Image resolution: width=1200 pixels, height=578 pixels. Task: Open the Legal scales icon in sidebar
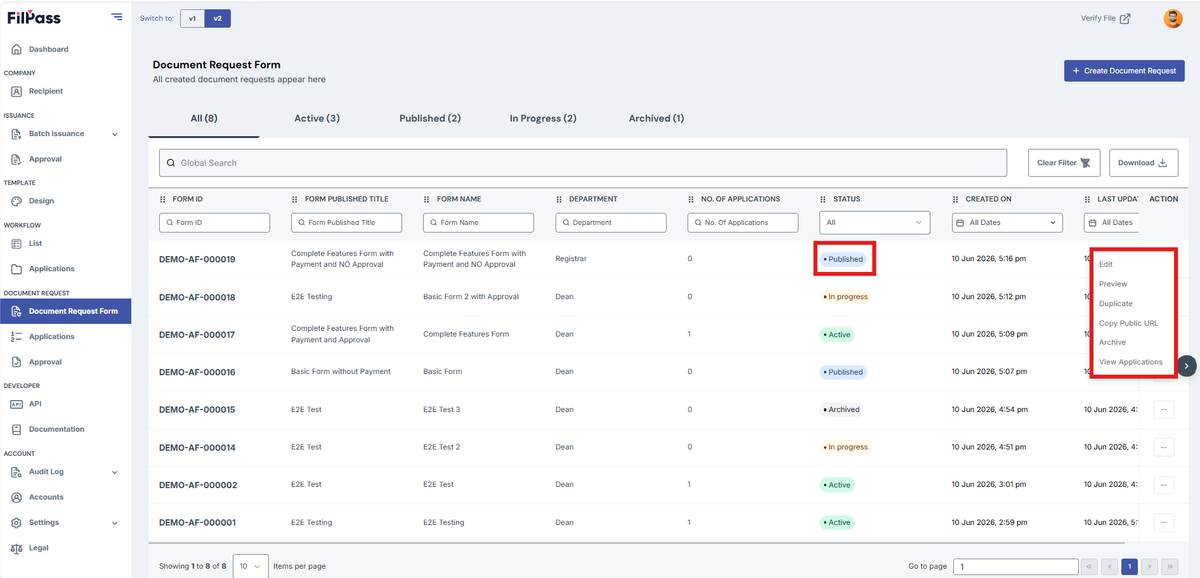click(16, 548)
